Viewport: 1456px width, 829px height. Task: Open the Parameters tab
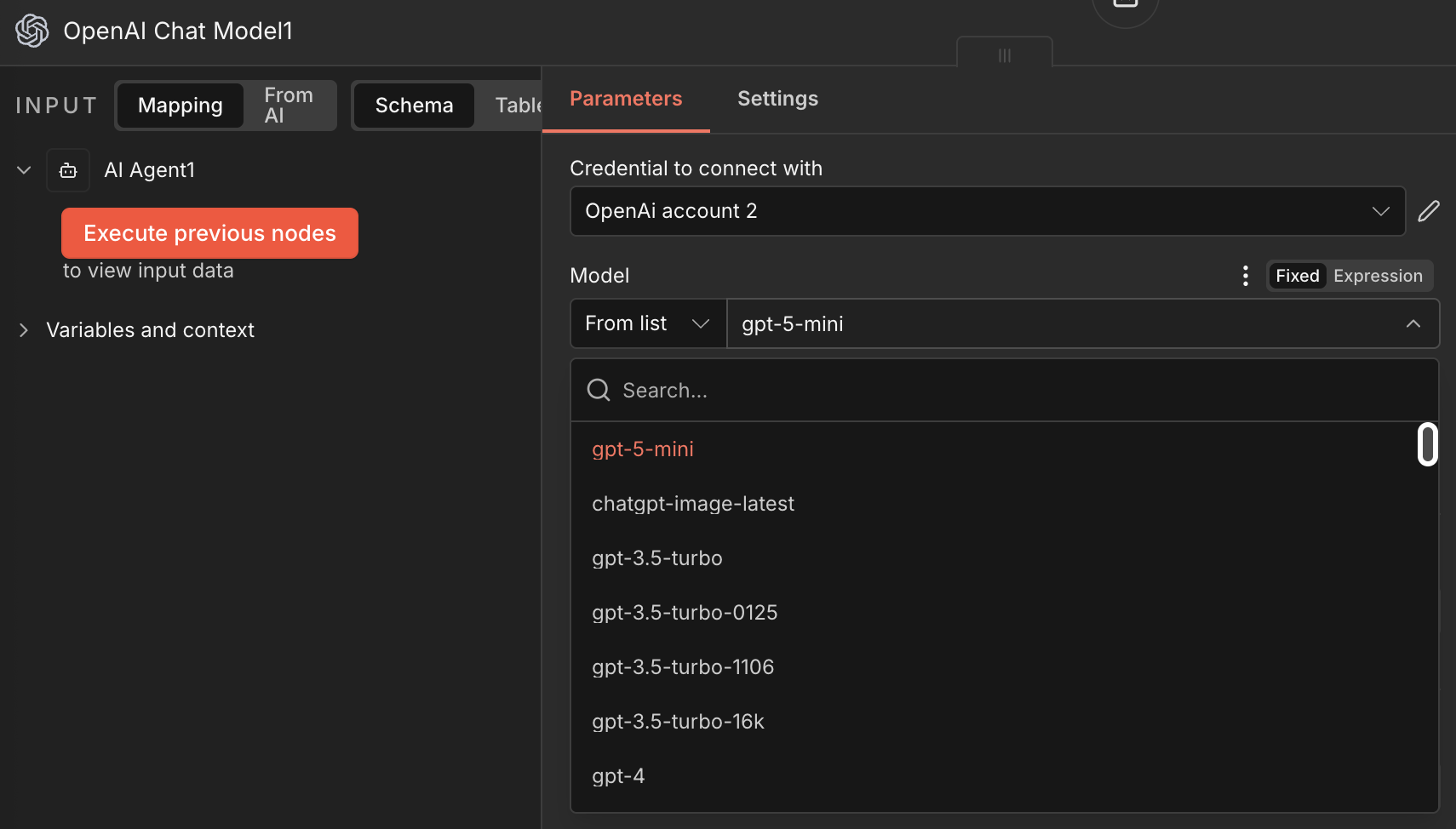pos(626,99)
